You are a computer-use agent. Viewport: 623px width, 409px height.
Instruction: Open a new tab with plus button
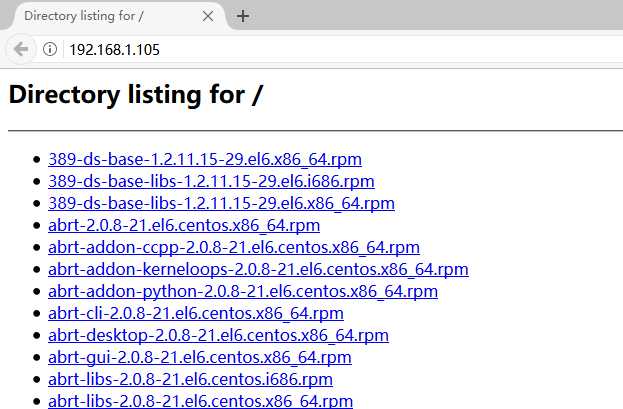(243, 16)
